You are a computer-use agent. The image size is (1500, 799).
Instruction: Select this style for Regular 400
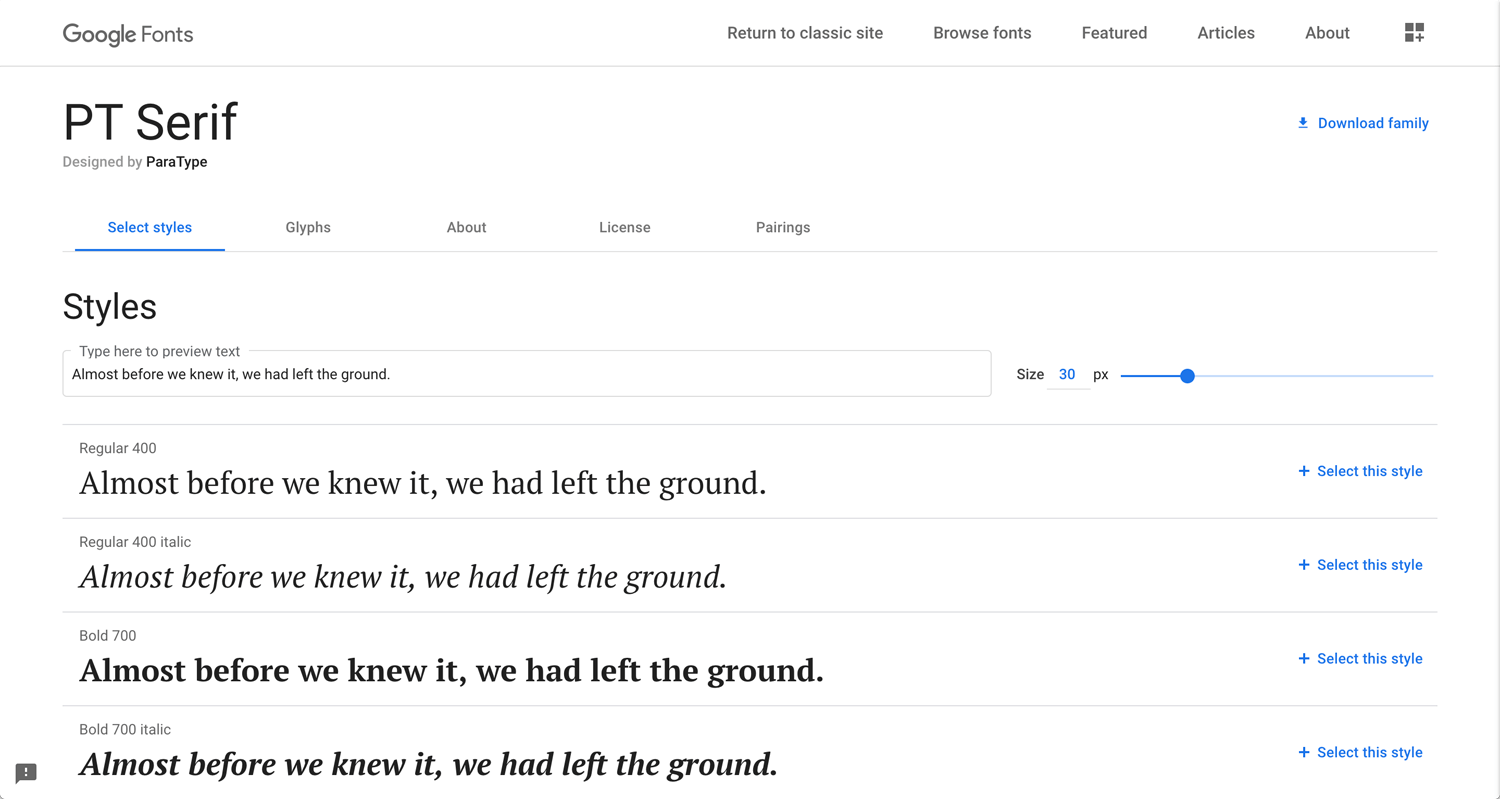[x=1360, y=471]
